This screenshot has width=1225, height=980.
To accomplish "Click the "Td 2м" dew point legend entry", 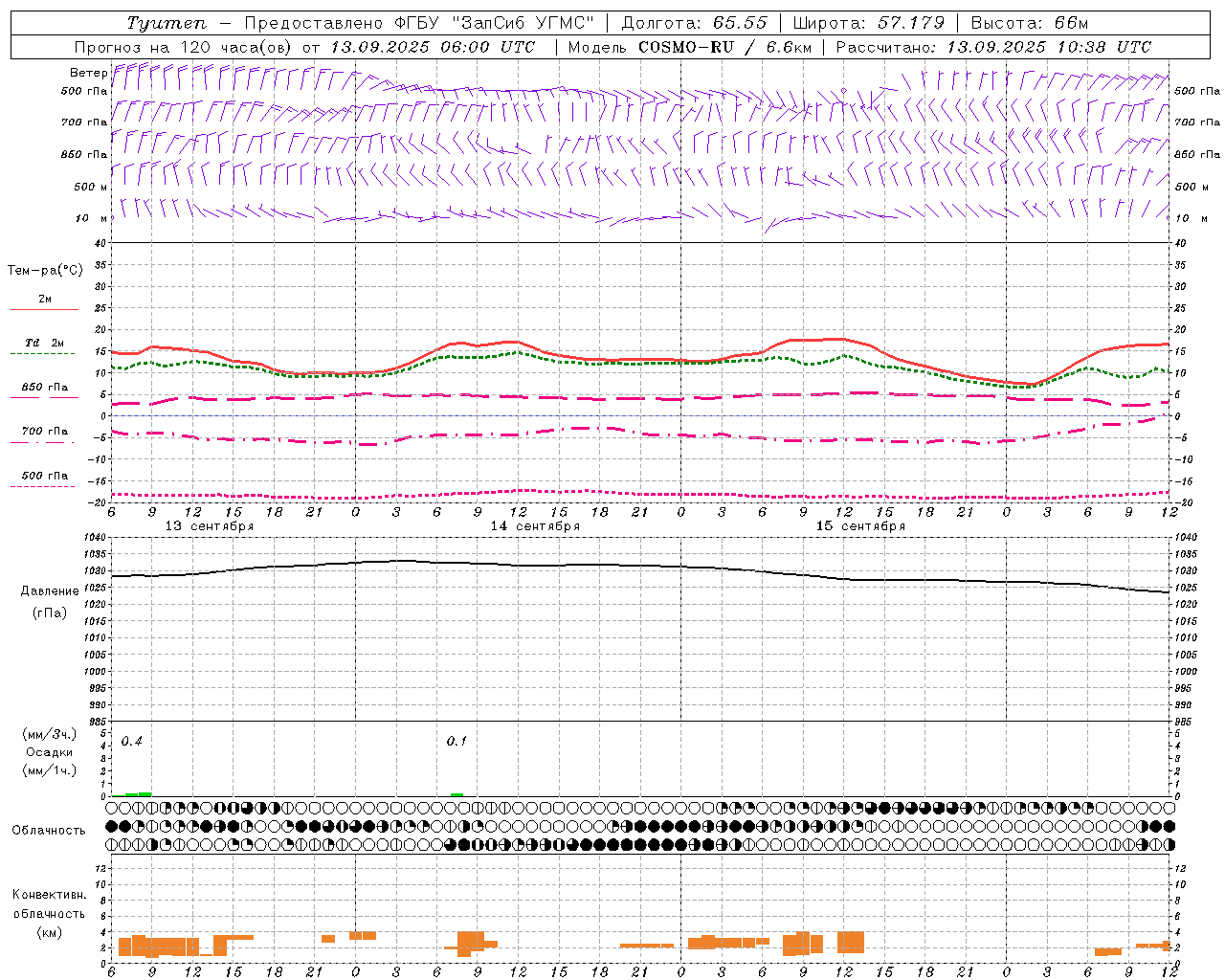I will tap(45, 343).
